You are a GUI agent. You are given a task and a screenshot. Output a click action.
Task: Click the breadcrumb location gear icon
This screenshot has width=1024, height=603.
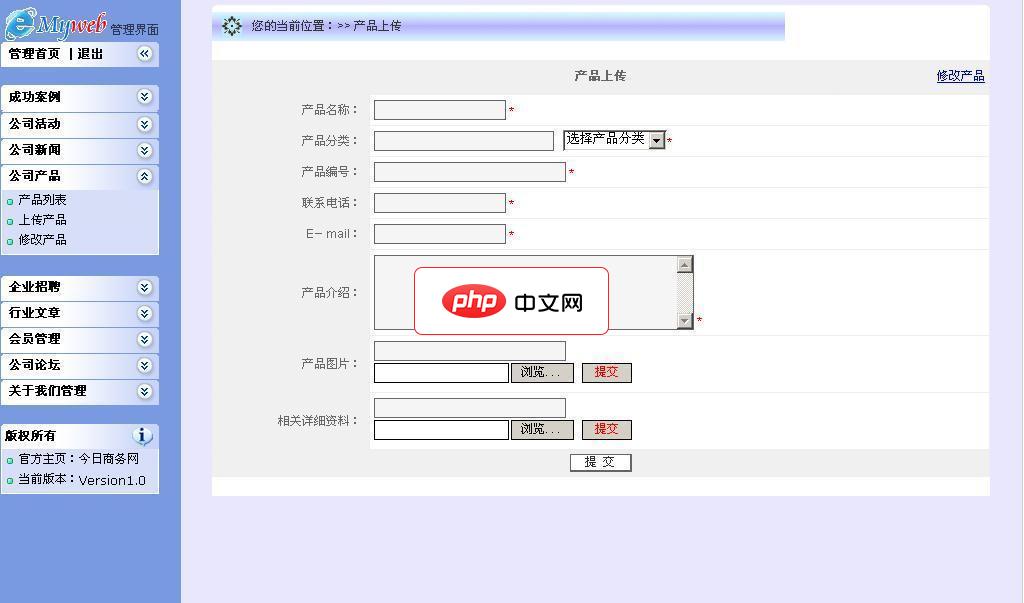click(232, 26)
